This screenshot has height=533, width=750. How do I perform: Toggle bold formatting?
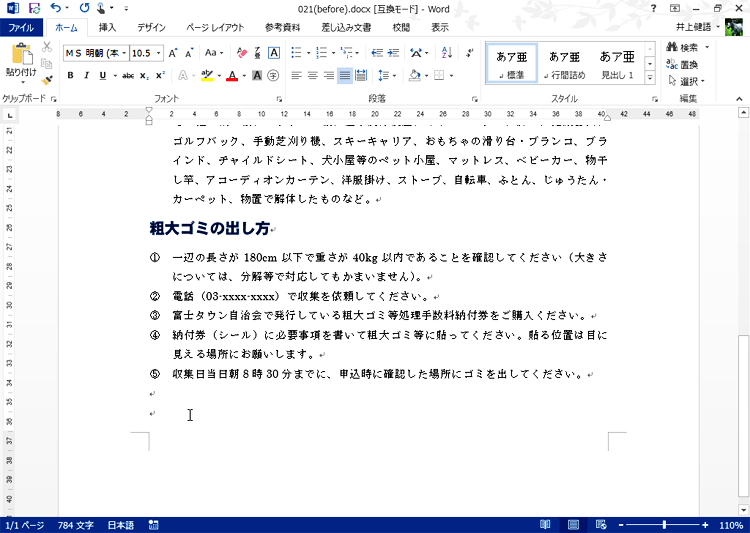pyautogui.click(x=70, y=76)
